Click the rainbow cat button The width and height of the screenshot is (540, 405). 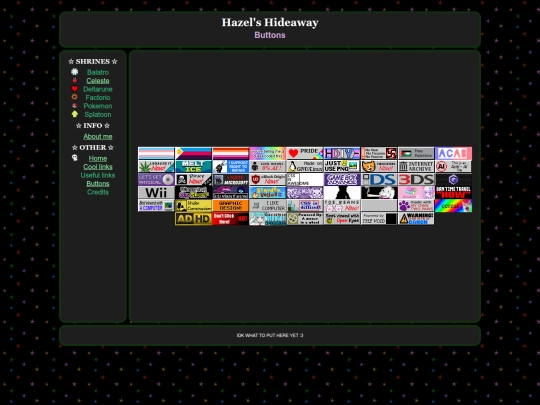click(454, 206)
